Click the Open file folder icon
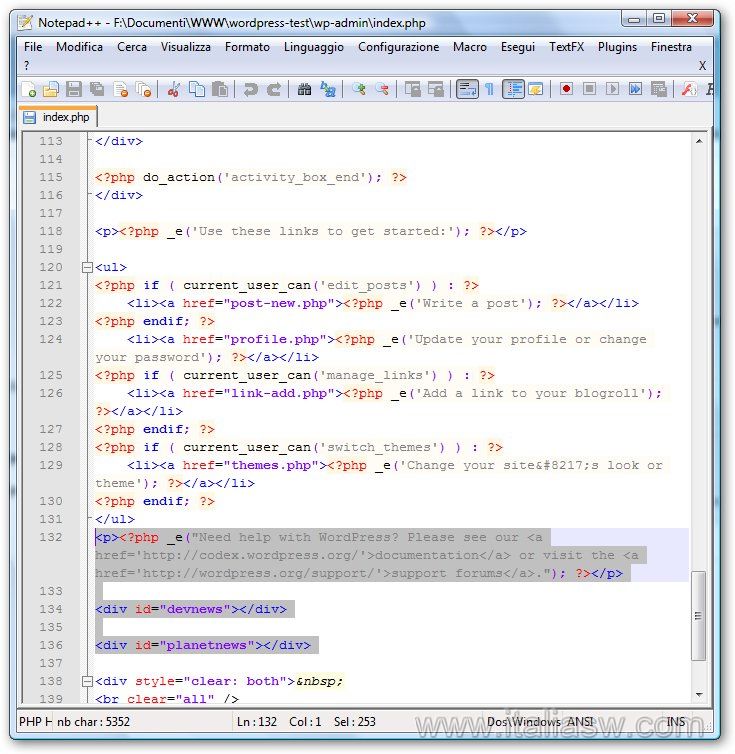The image size is (735, 754). (51, 89)
